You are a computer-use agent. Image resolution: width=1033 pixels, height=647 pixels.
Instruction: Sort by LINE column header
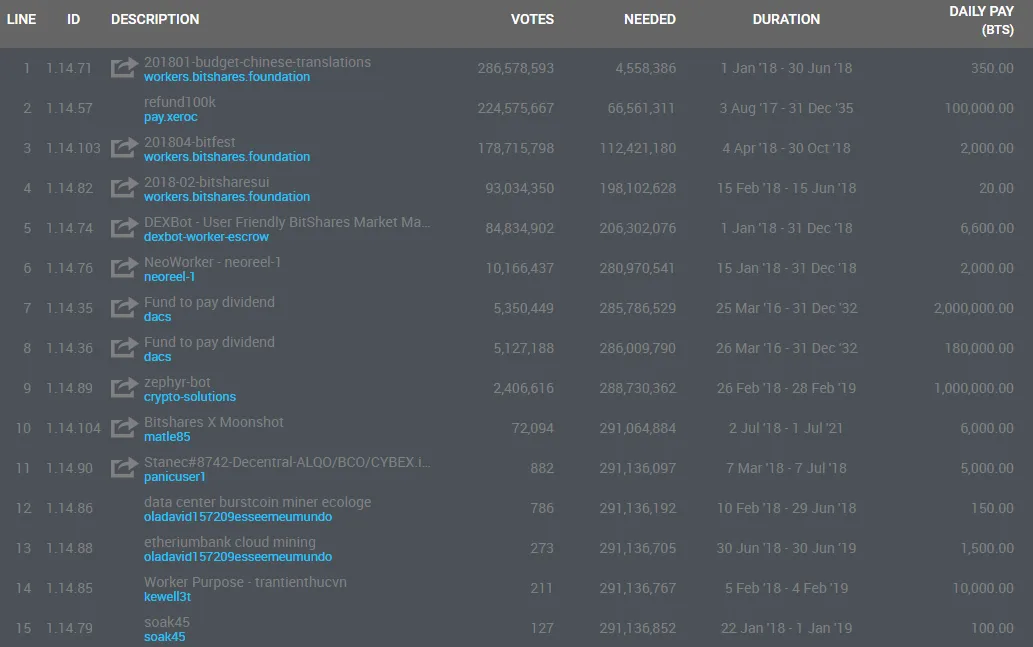[x=21, y=19]
